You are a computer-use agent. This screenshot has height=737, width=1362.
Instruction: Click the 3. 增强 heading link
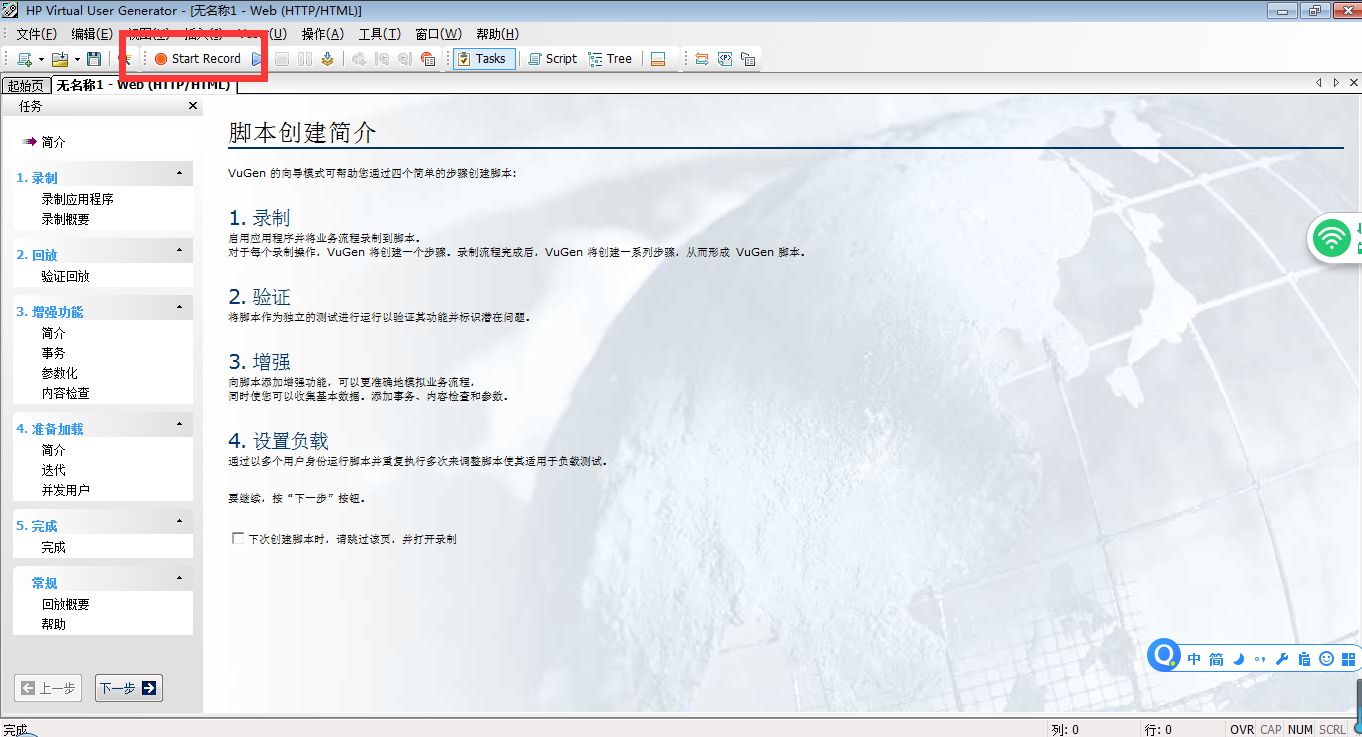(x=259, y=361)
